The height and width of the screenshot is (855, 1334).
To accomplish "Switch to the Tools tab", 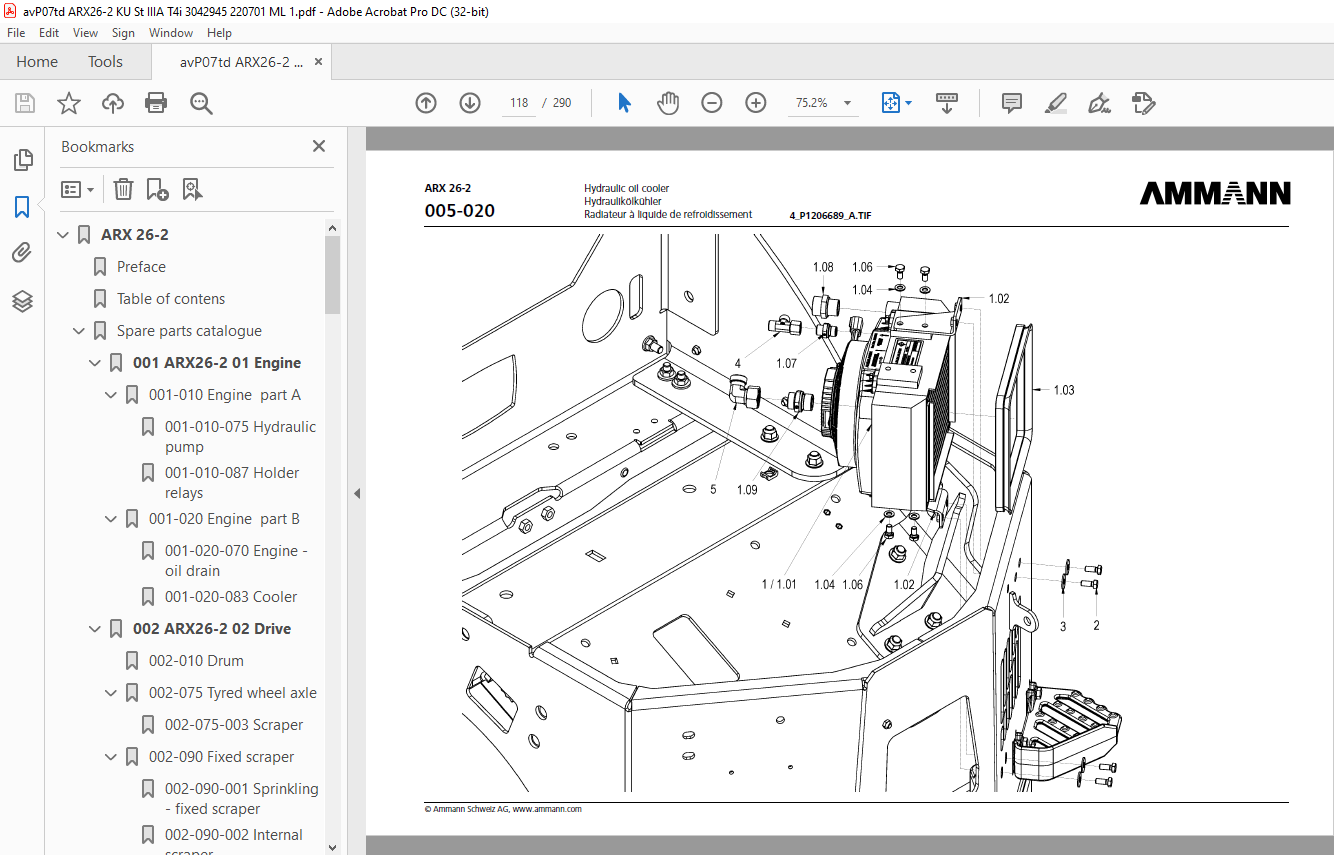I will point(105,62).
